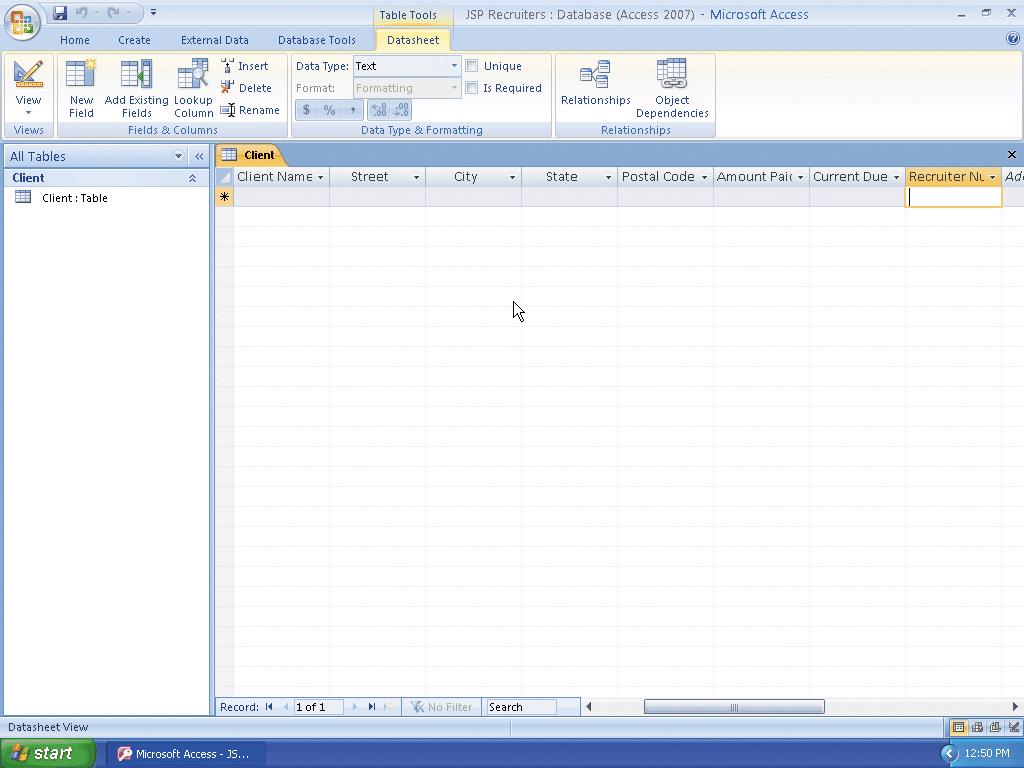Viewport: 1024px width, 768px height.
Task: Open Client Name column dropdown arrow
Action: tap(321, 177)
